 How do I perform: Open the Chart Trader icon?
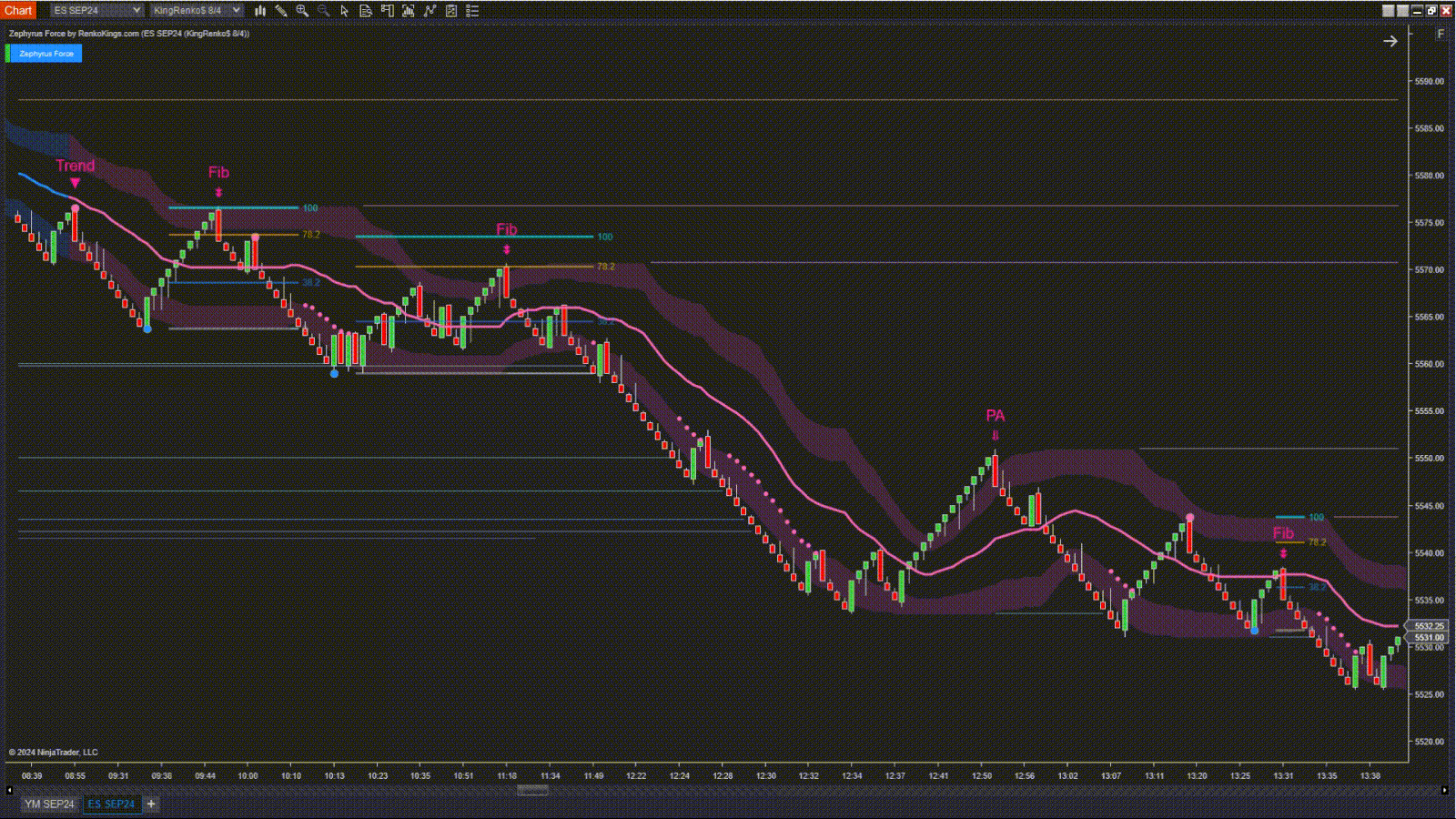pyautogui.click(x=388, y=11)
